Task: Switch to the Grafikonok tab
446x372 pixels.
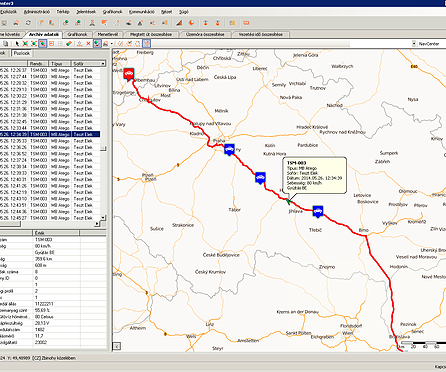Action: point(77,34)
